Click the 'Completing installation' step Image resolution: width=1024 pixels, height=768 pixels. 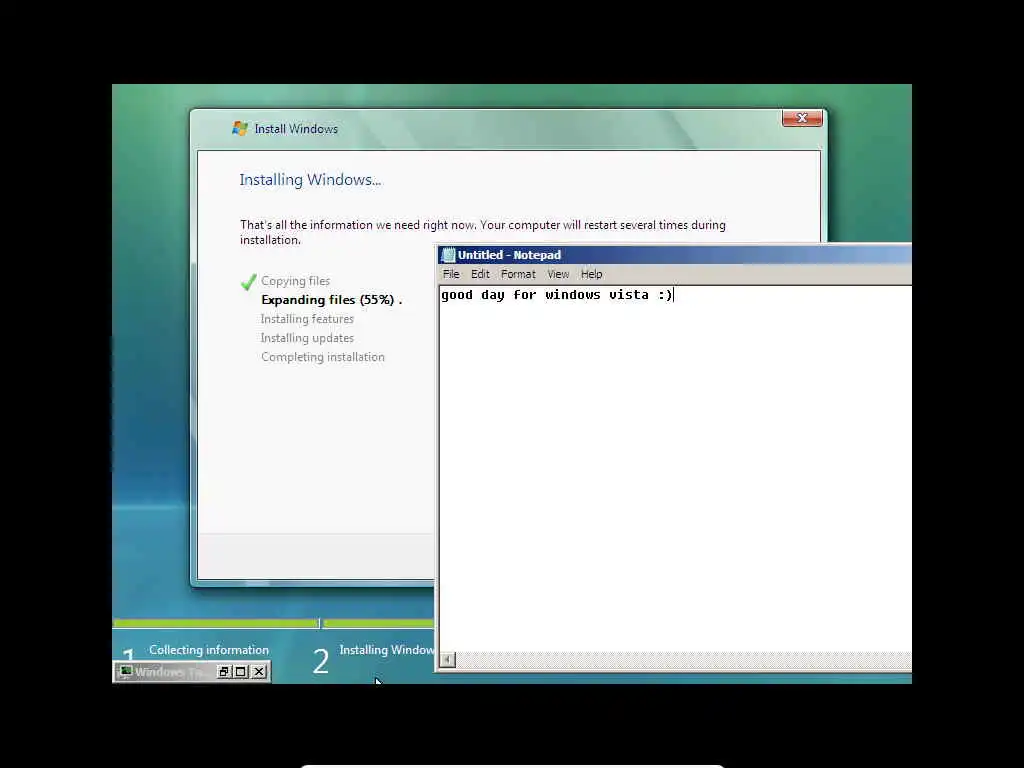[323, 357]
